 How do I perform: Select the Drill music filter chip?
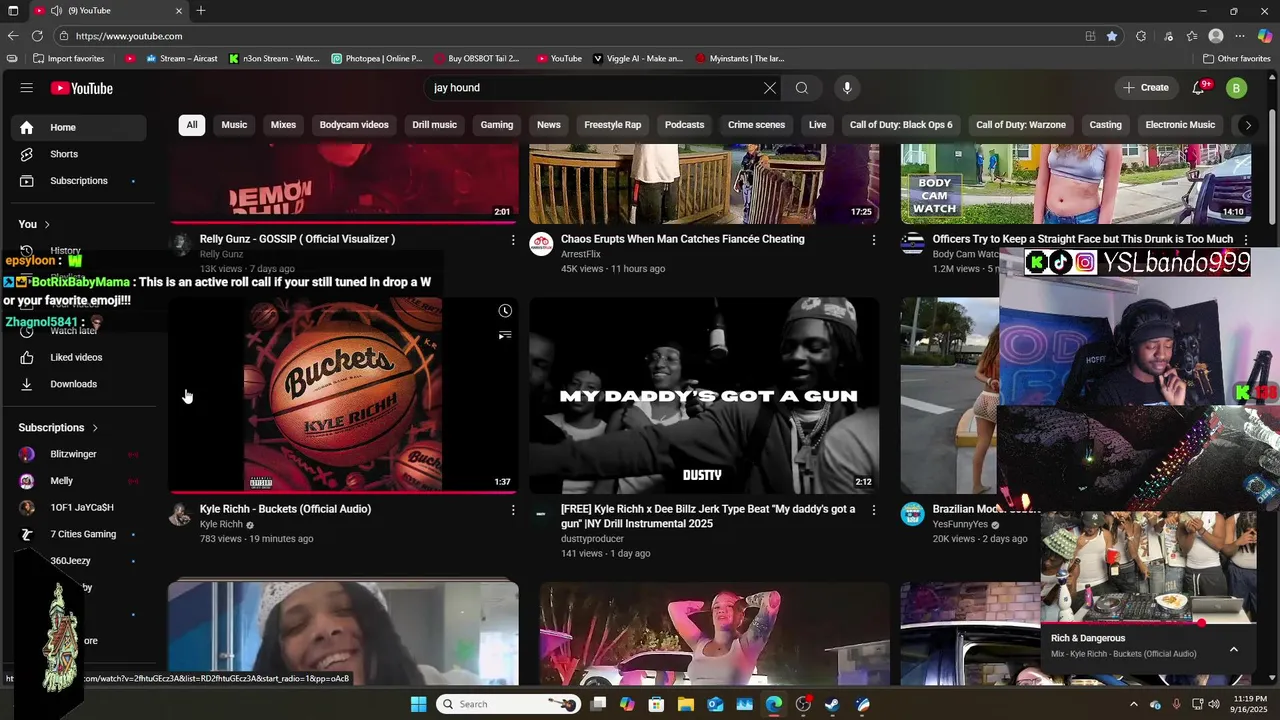tap(434, 125)
